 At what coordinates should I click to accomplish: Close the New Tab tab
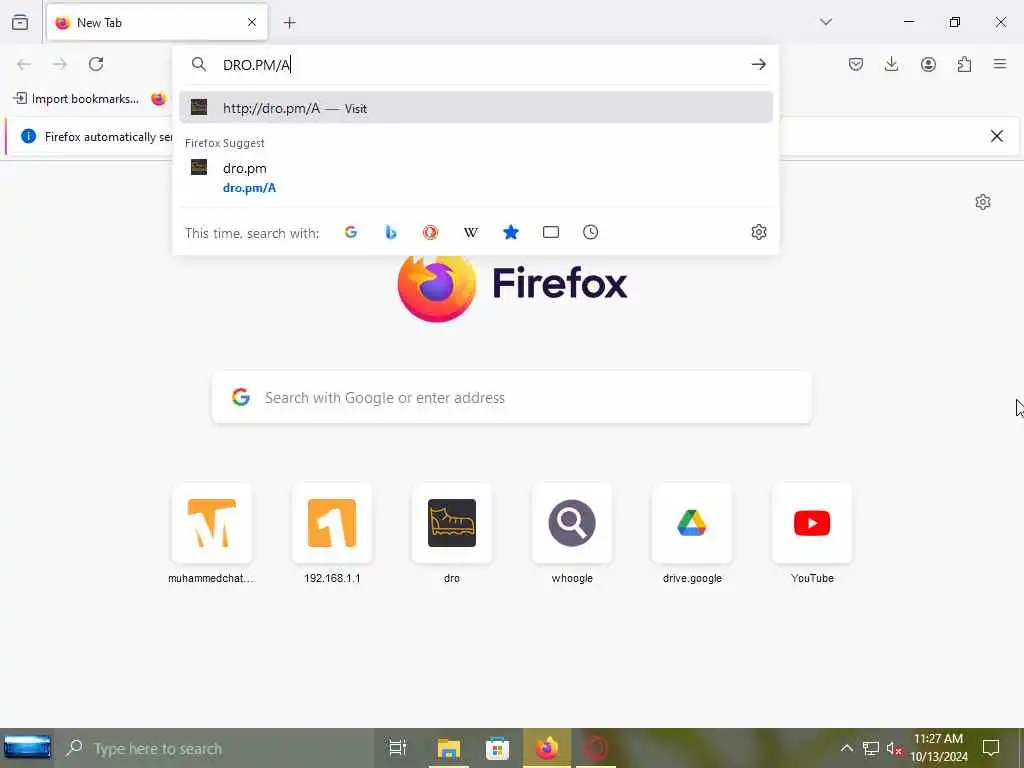point(252,23)
